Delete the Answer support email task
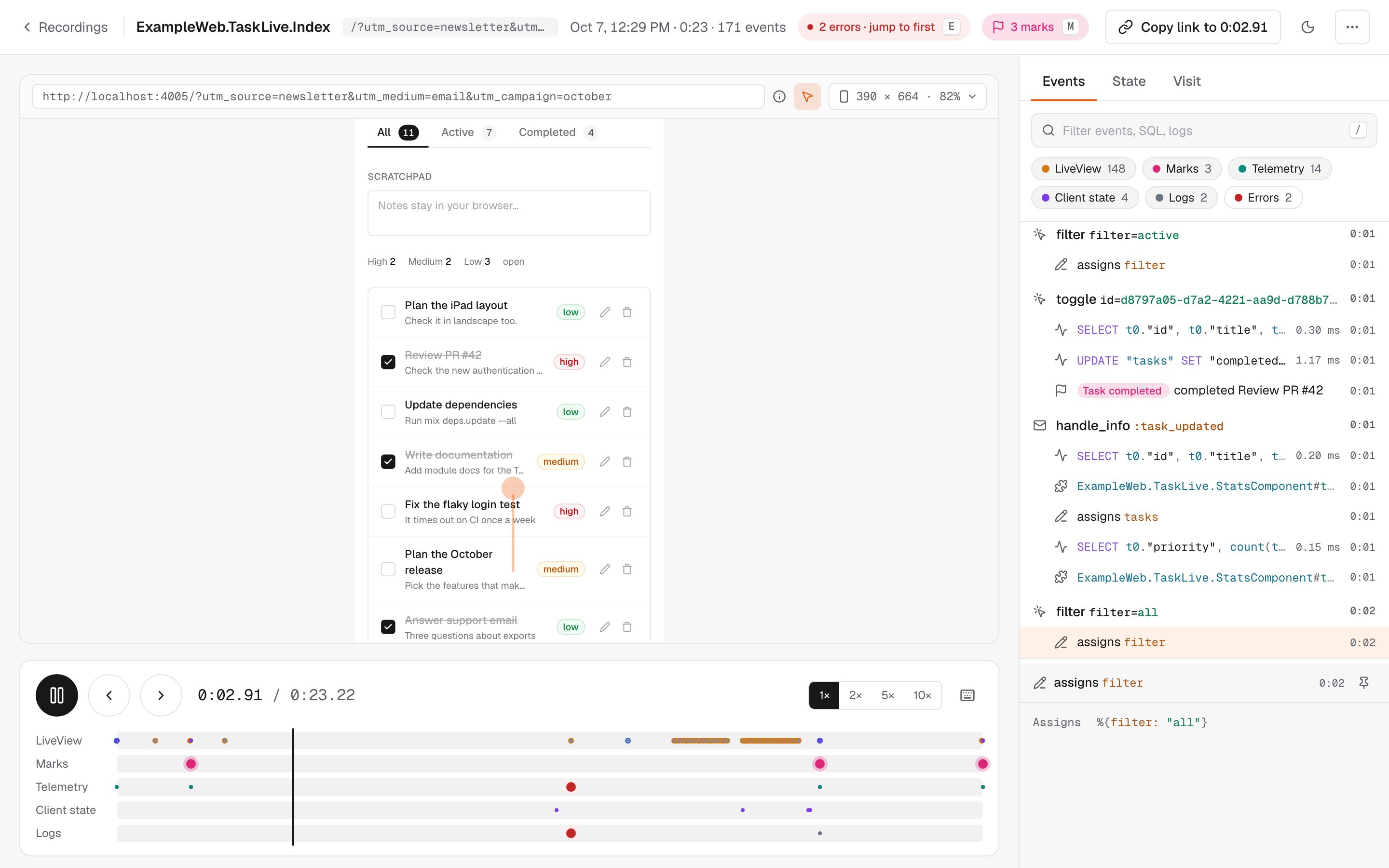 tap(627, 627)
